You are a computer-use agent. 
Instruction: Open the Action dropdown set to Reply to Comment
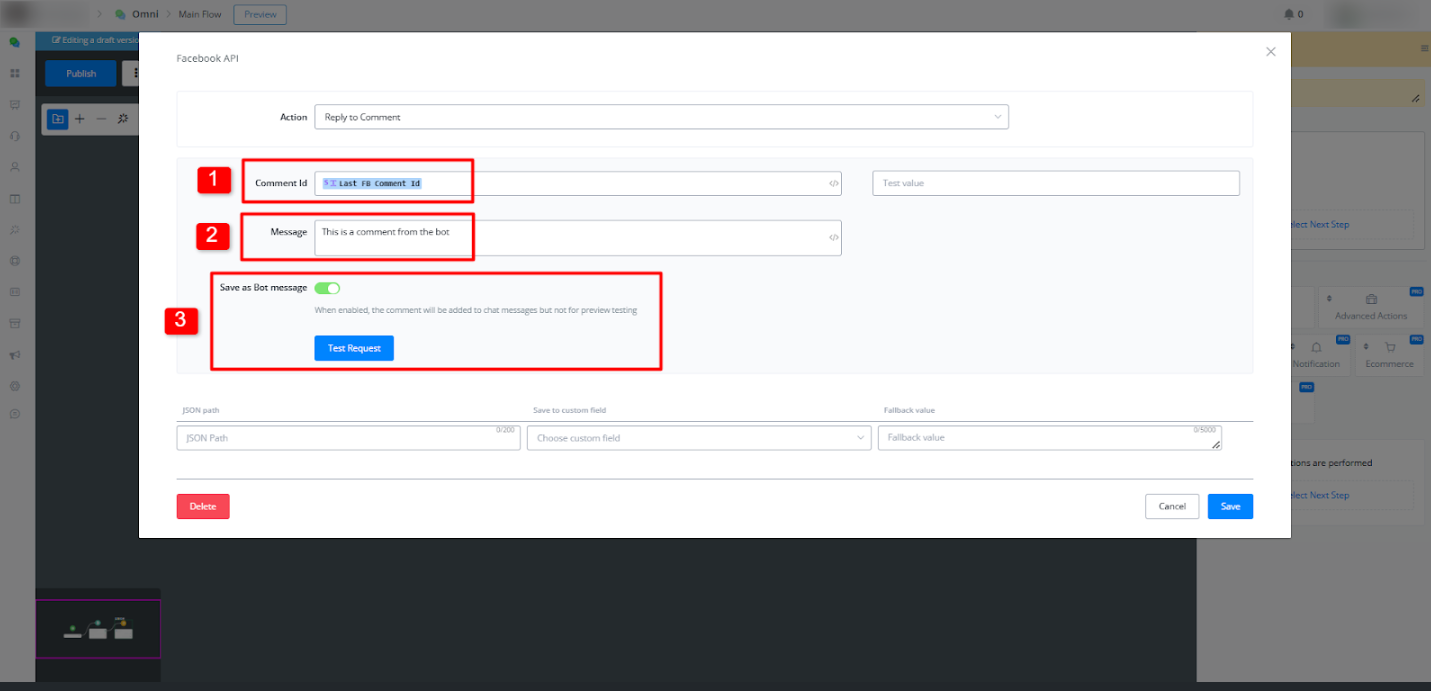point(660,117)
